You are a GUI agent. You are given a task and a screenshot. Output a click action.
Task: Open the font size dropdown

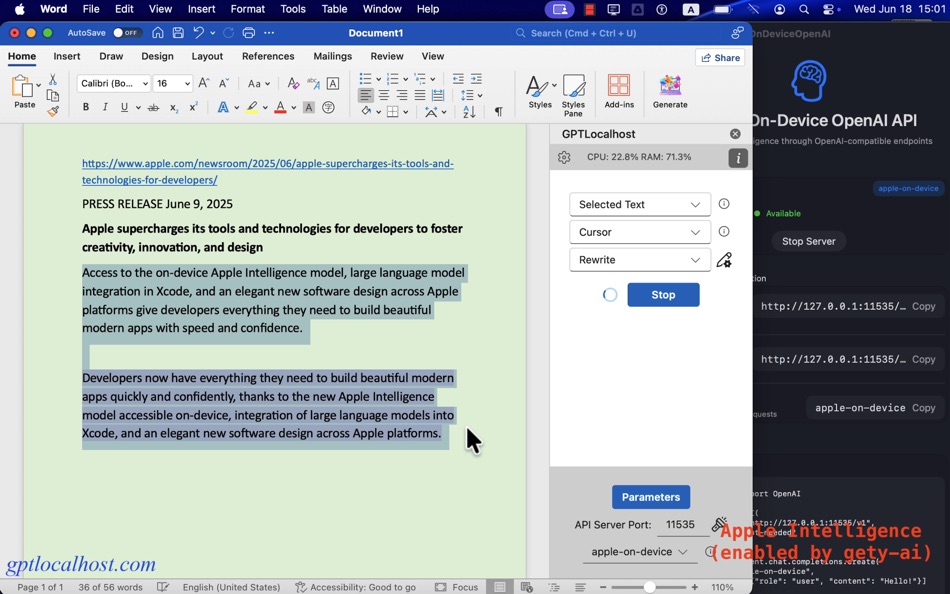tap(187, 84)
